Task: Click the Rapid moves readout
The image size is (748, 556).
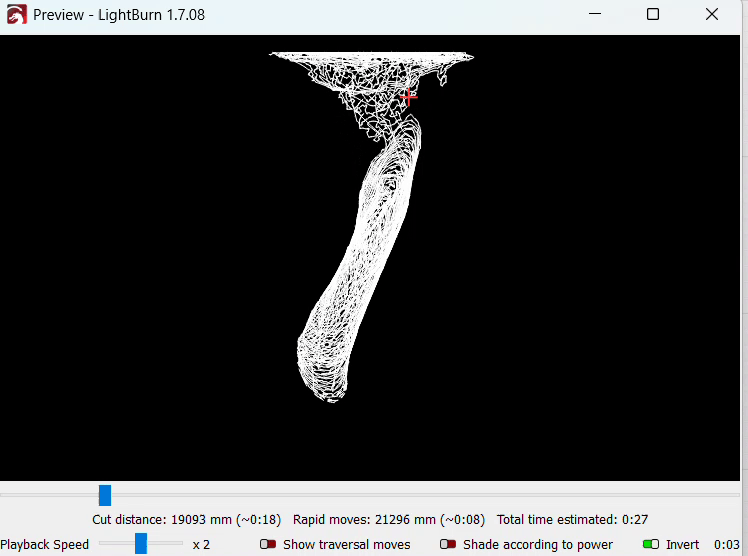Action: (x=388, y=520)
